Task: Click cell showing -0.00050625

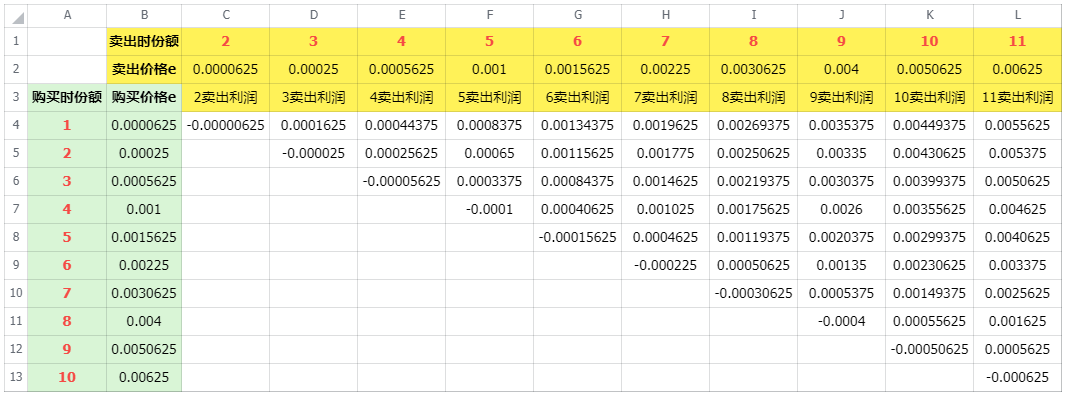Action: click(929, 349)
